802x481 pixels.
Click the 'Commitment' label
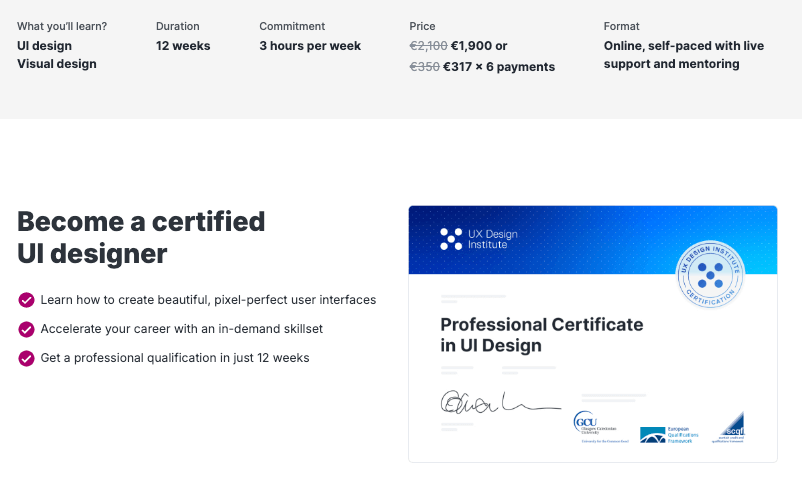click(x=292, y=26)
